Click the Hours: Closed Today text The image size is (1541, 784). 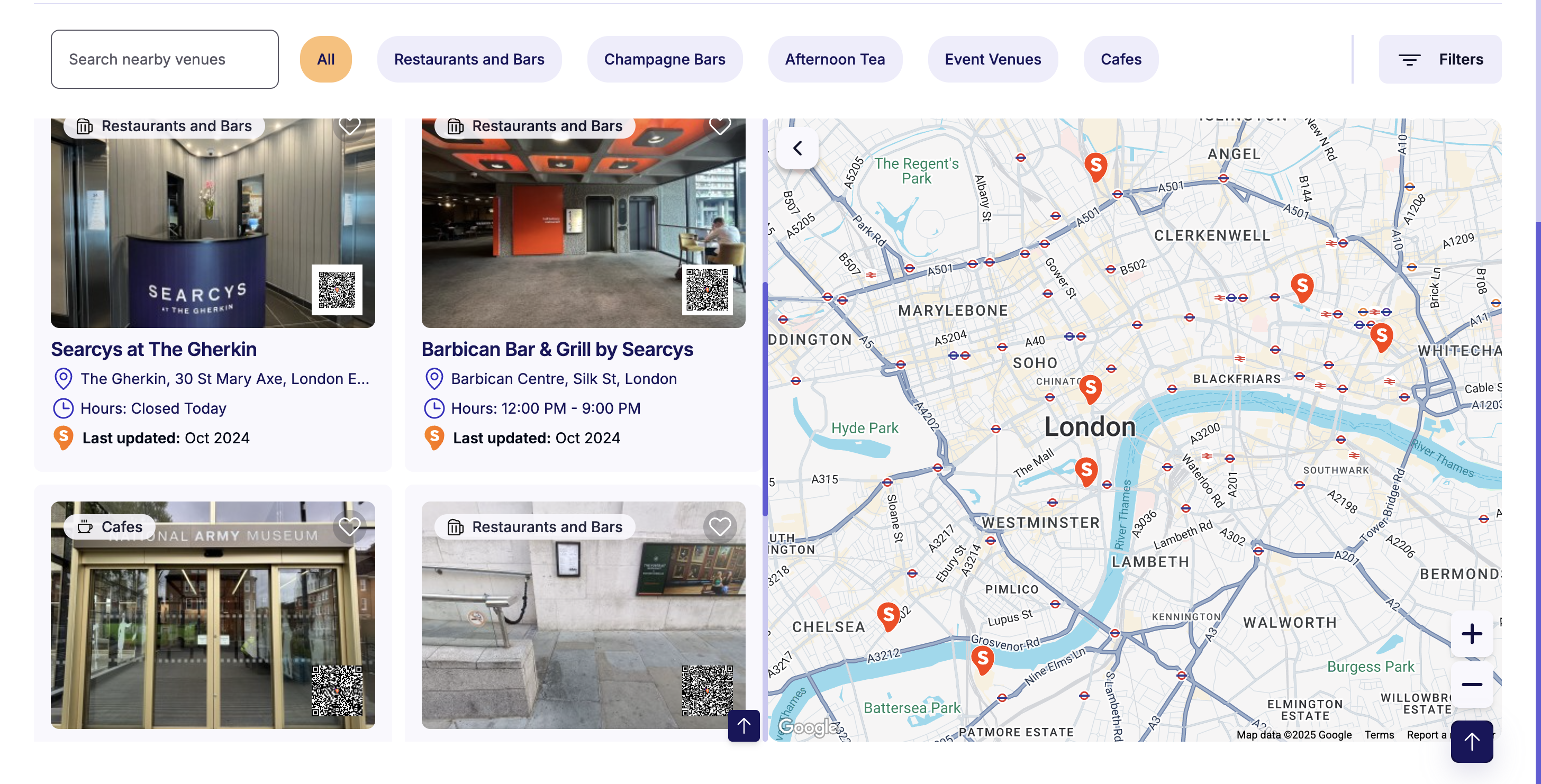[x=153, y=408]
